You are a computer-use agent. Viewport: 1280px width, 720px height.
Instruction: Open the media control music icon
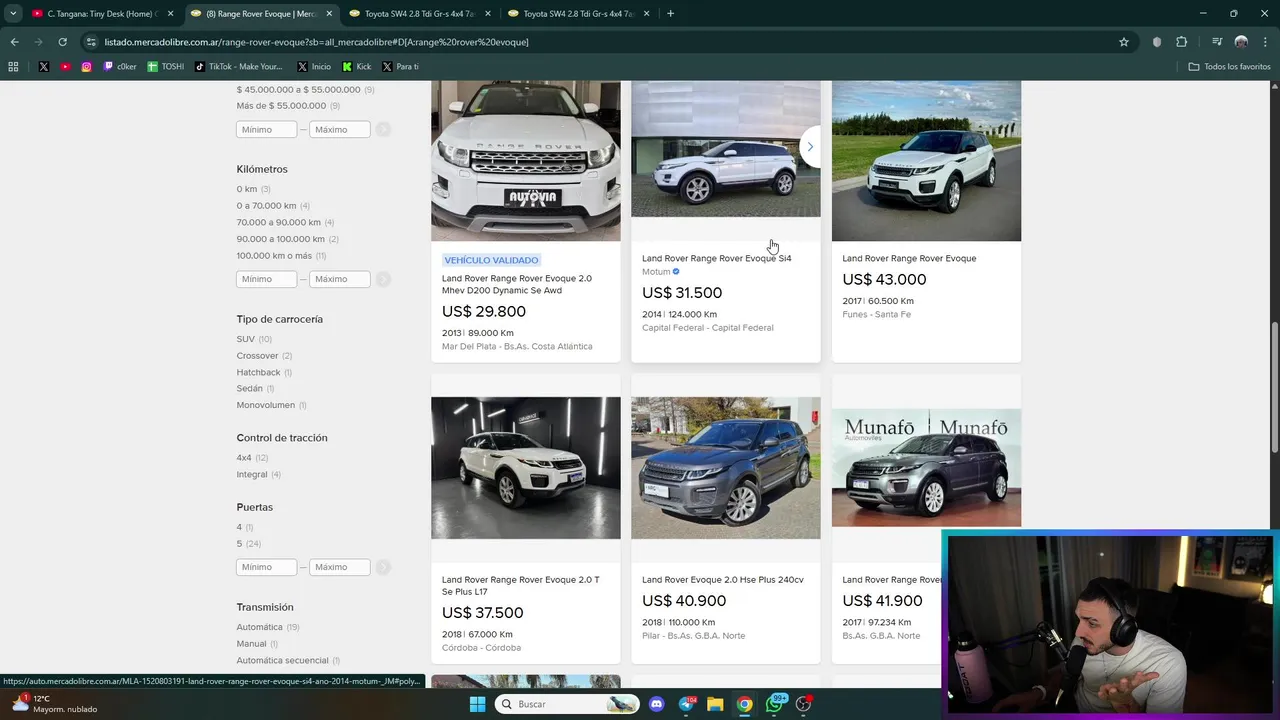click(x=1216, y=42)
